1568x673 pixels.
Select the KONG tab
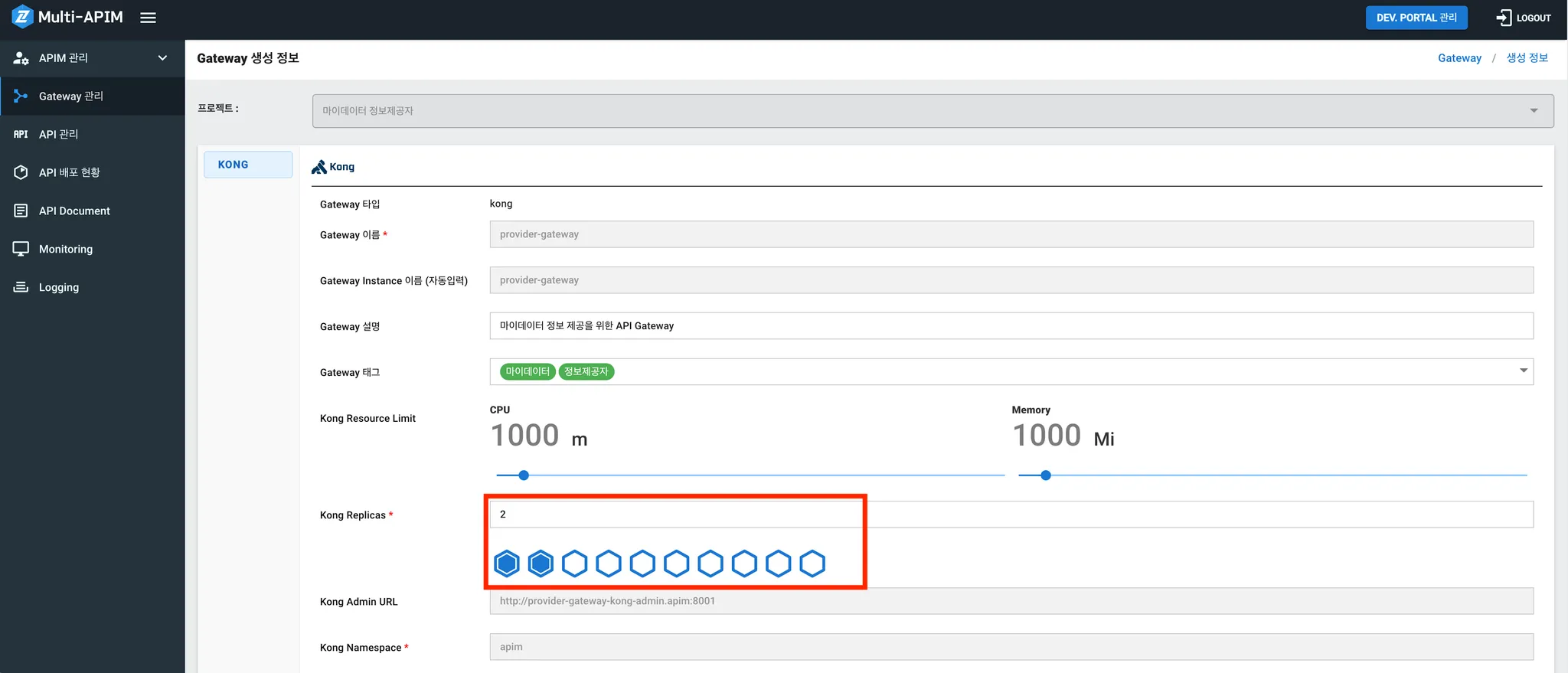[248, 165]
